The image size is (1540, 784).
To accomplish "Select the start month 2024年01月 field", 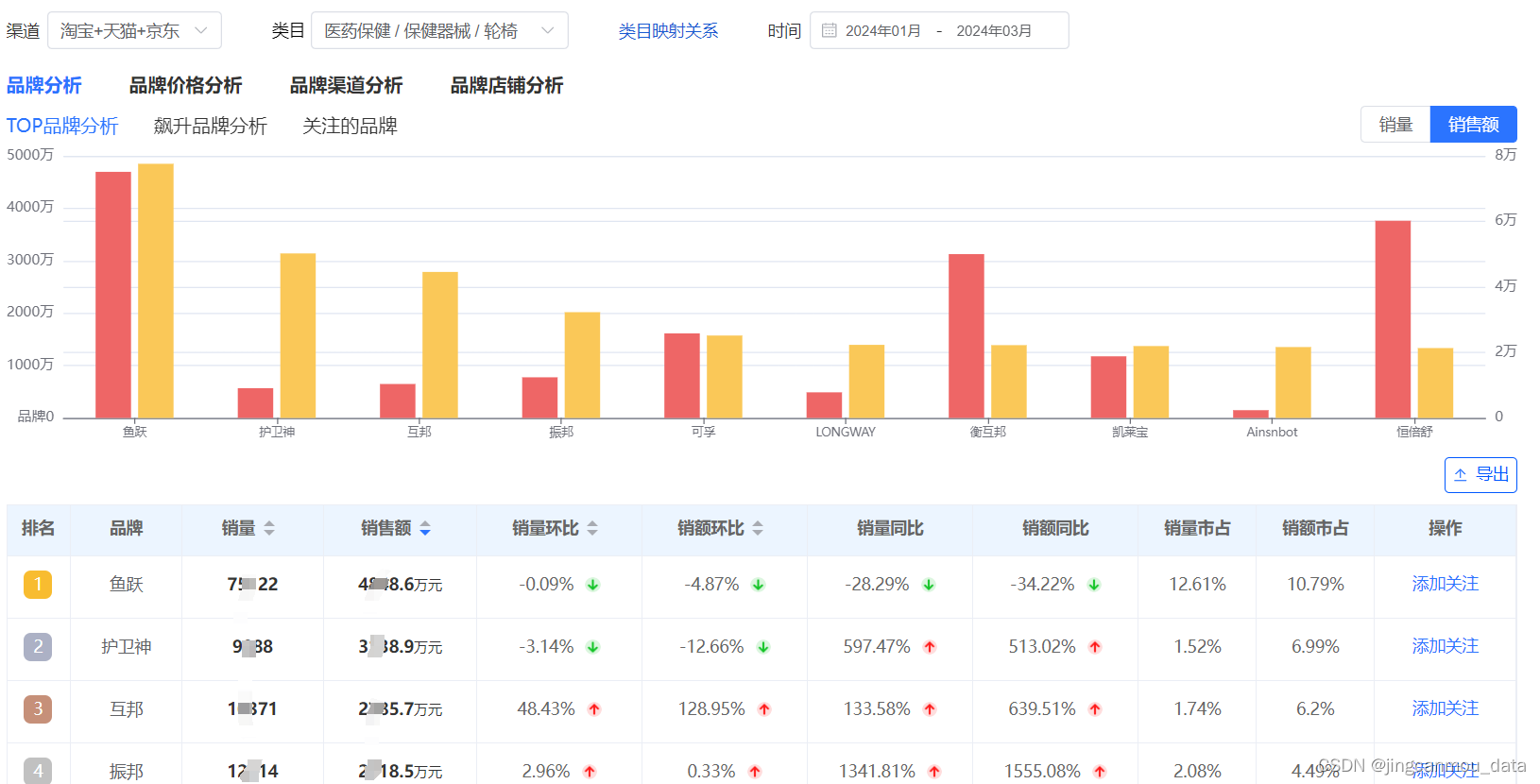I will tap(882, 31).
